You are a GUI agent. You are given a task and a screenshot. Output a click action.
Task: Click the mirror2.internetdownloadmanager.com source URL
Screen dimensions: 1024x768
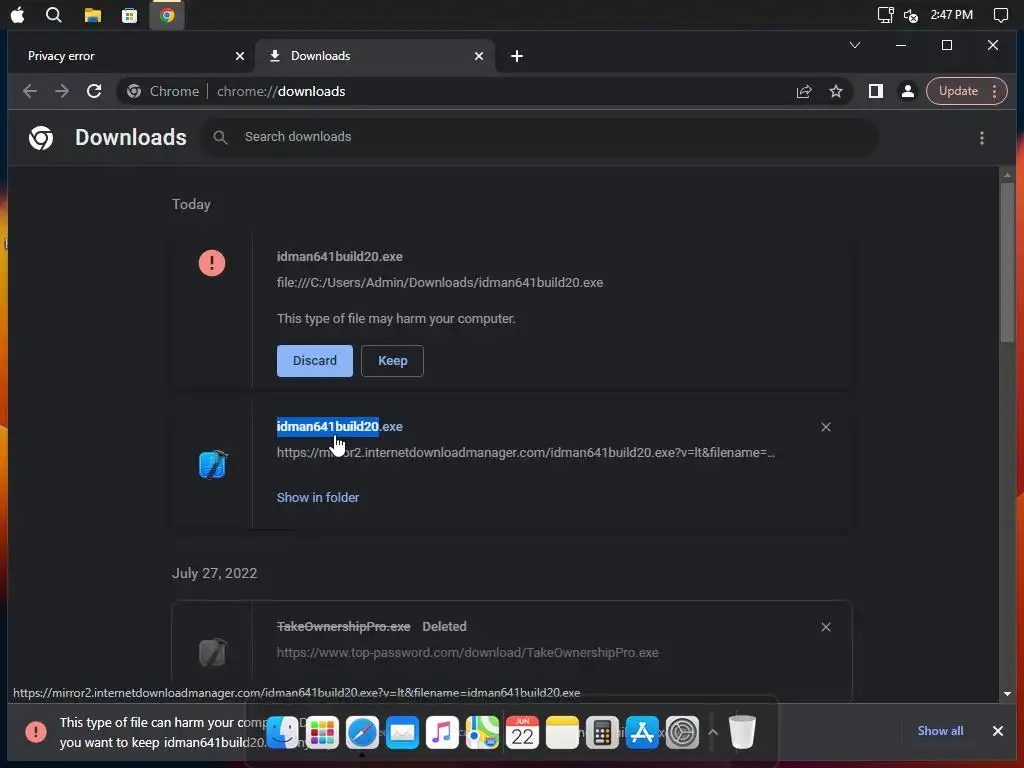point(526,453)
